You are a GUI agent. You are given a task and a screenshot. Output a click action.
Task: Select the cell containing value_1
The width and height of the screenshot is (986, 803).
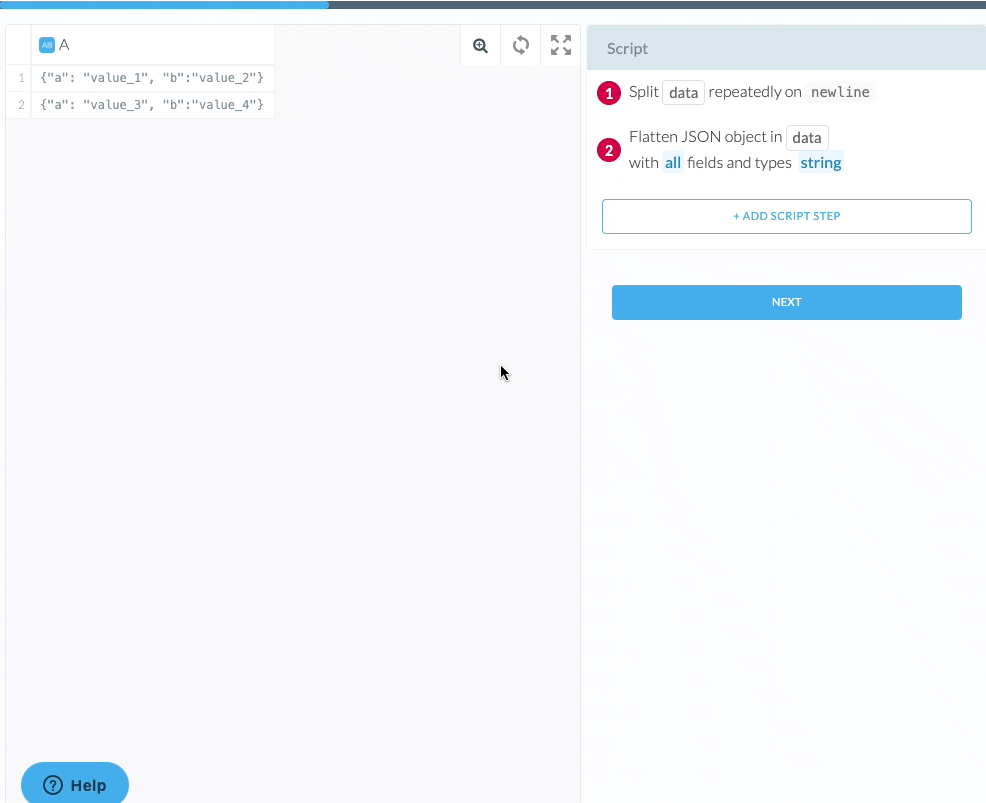tap(152, 76)
